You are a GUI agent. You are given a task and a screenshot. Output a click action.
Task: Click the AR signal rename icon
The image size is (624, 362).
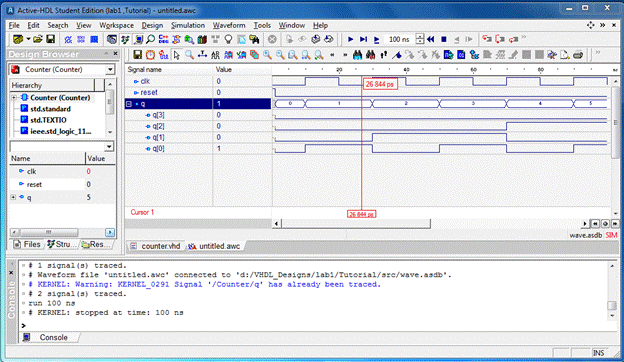(x=215, y=55)
